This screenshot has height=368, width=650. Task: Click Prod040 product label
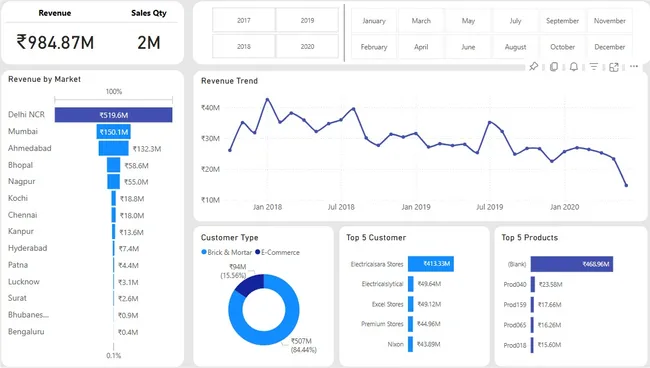tap(515, 284)
